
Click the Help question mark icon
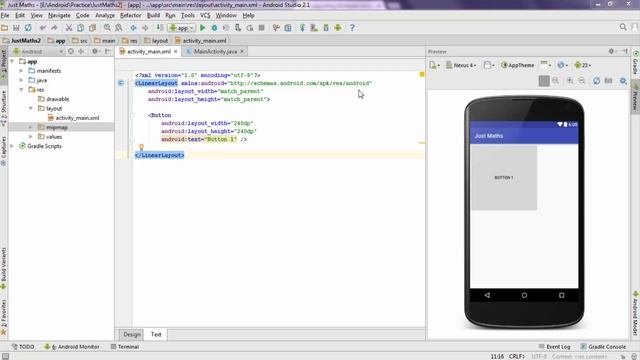[x=352, y=28]
